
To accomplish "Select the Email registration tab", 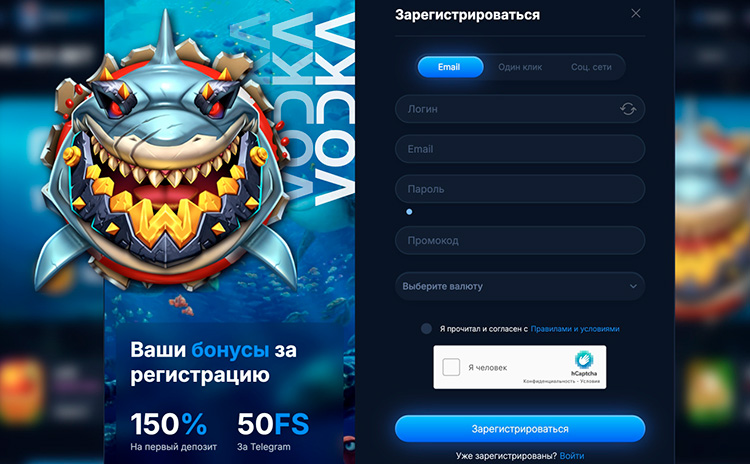I will pyautogui.click(x=450, y=67).
